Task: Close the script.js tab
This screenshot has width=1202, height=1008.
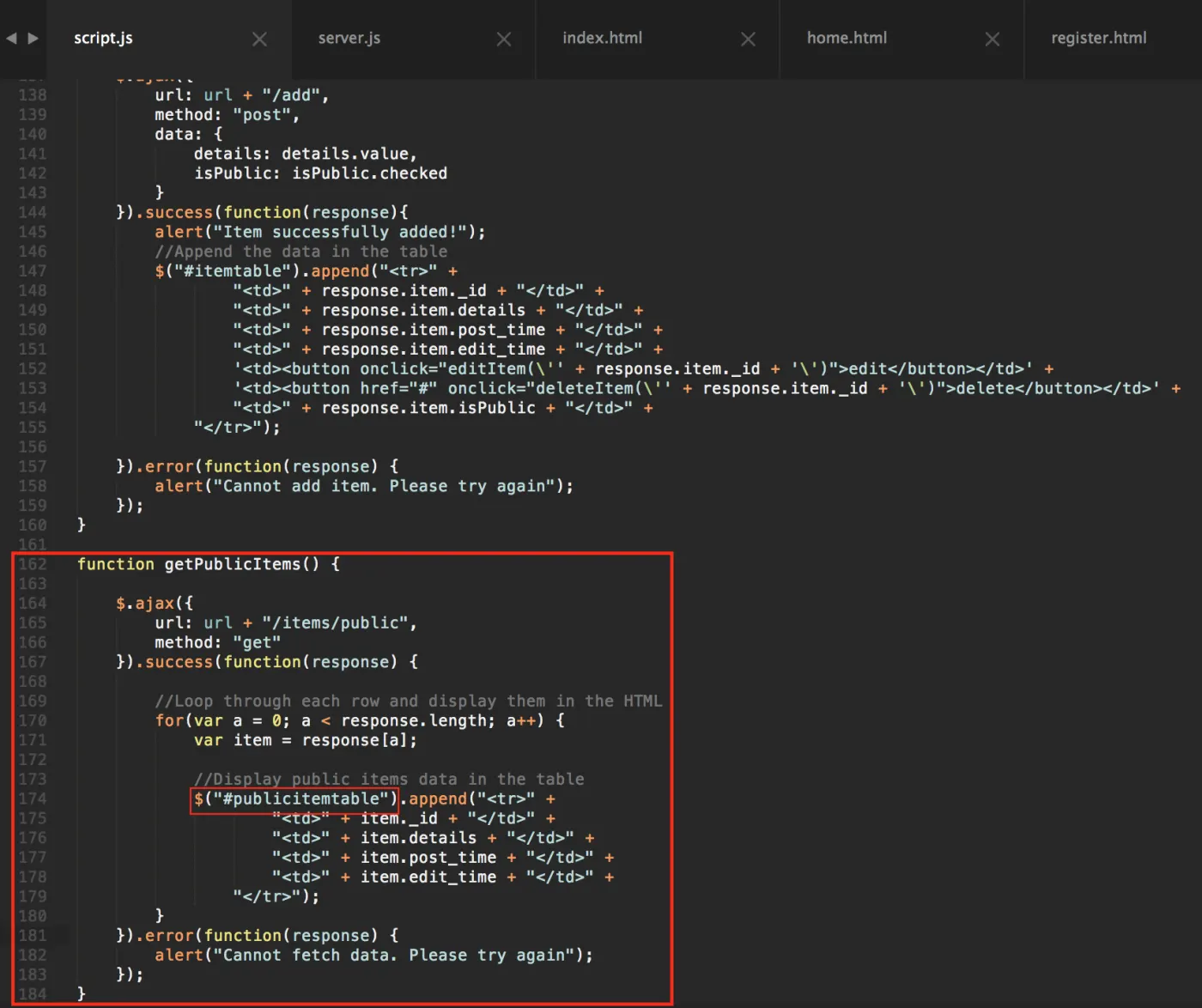Action: (x=259, y=39)
